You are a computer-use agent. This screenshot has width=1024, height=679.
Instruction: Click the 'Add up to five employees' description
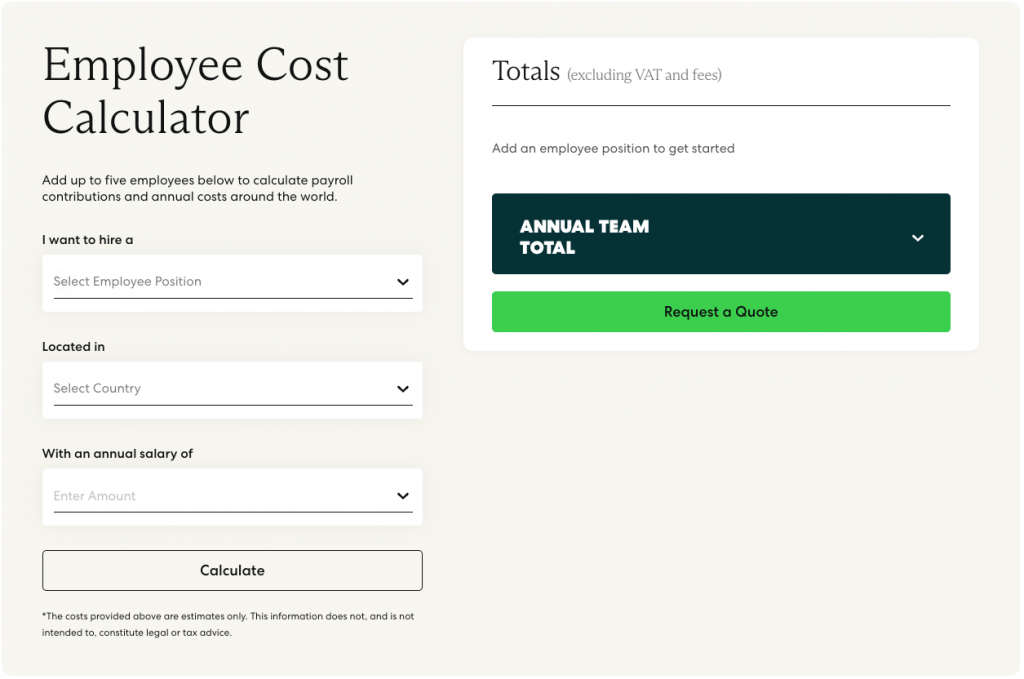point(197,188)
